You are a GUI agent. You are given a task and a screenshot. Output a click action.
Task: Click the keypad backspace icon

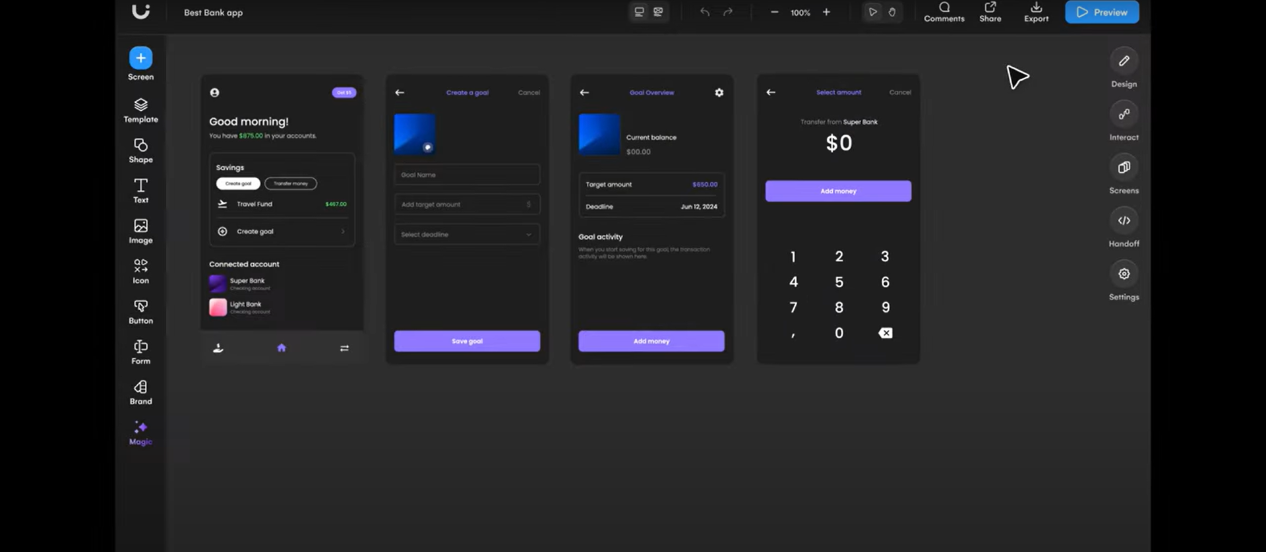pyautogui.click(x=885, y=333)
